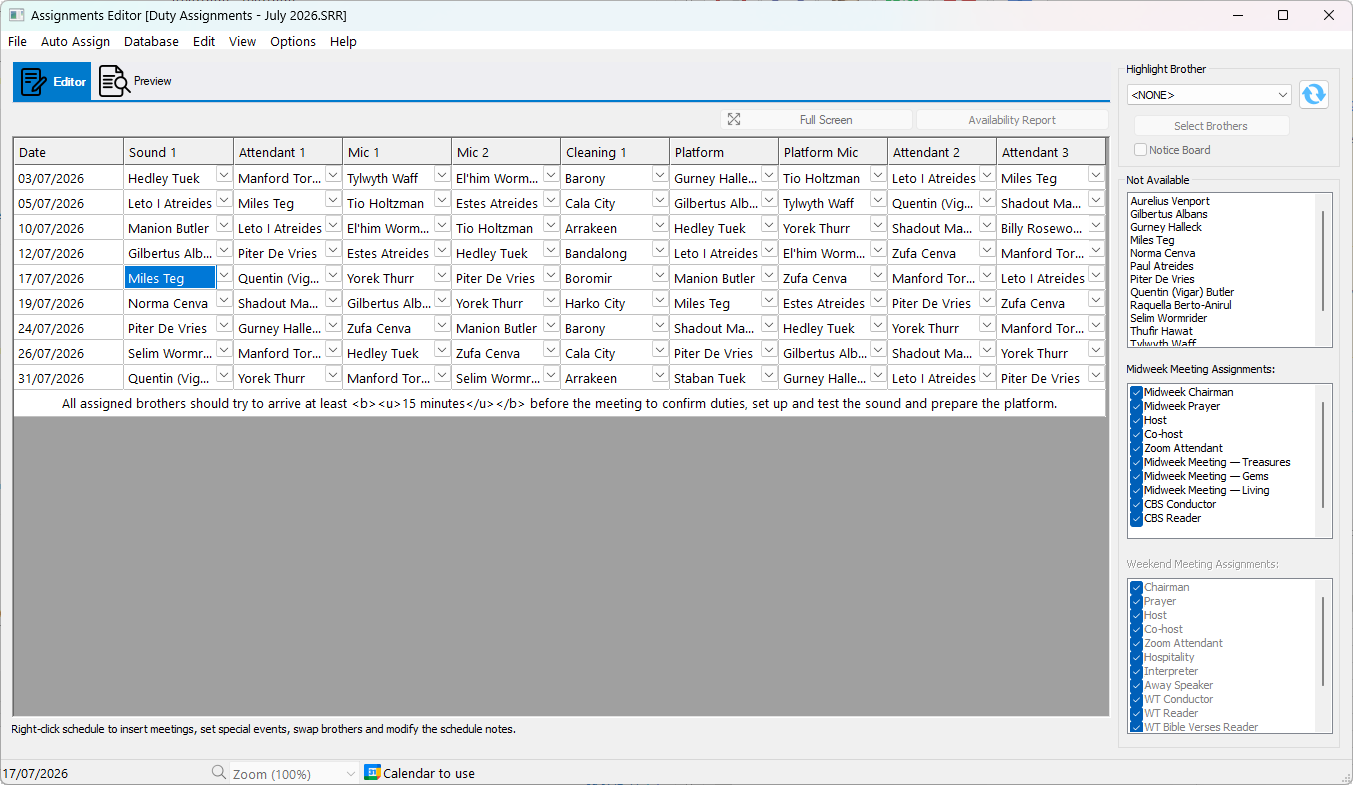Open the File menu
The width and height of the screenshot is (1353, 785).
17,41
